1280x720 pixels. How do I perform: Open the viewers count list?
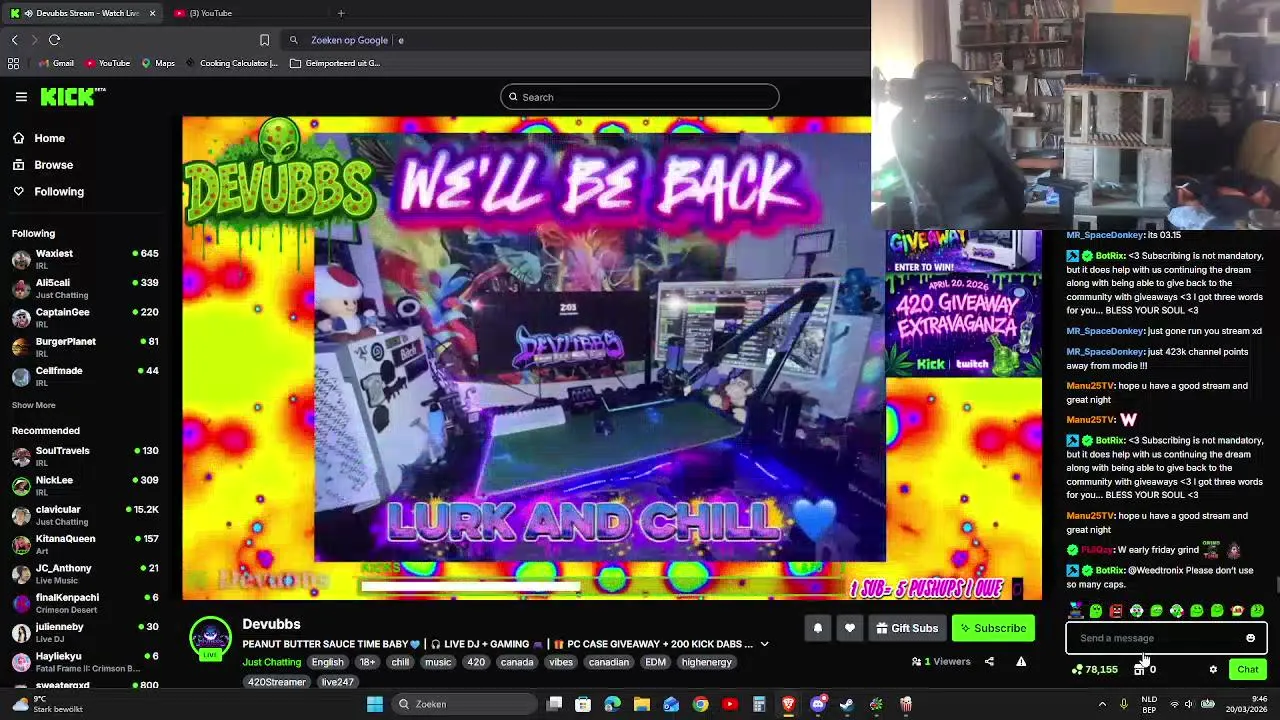point(941,661)
